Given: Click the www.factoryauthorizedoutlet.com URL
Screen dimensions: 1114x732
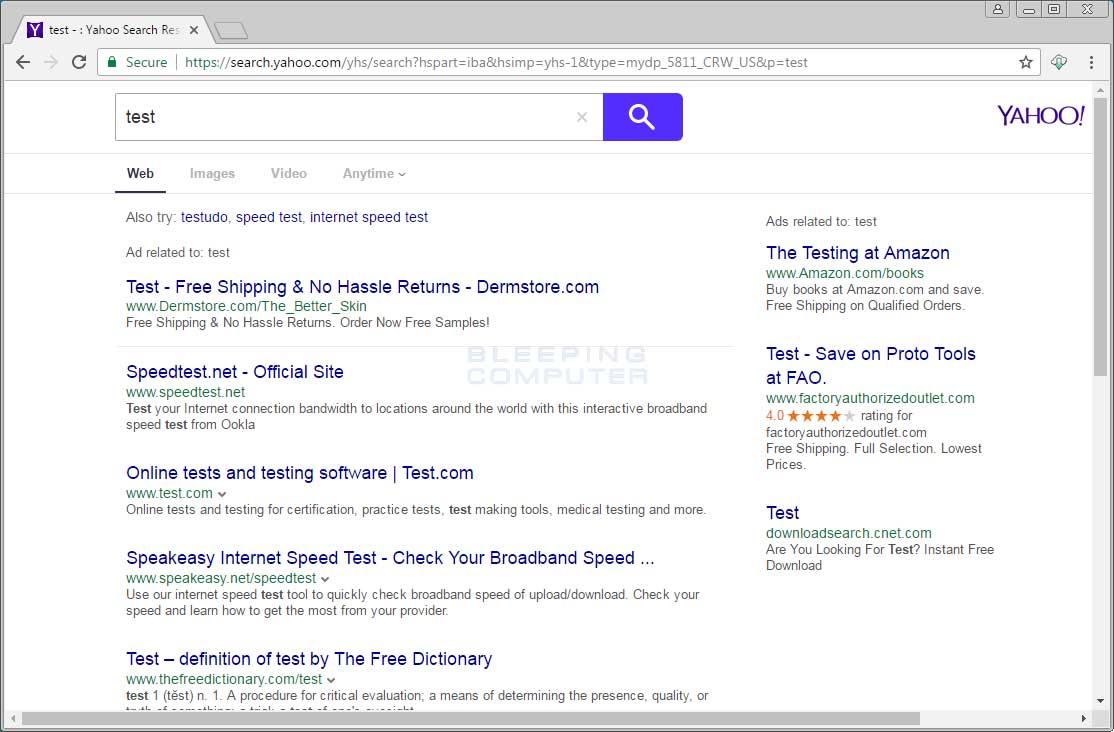Looking at the screenshot, I should coord(870,399).
